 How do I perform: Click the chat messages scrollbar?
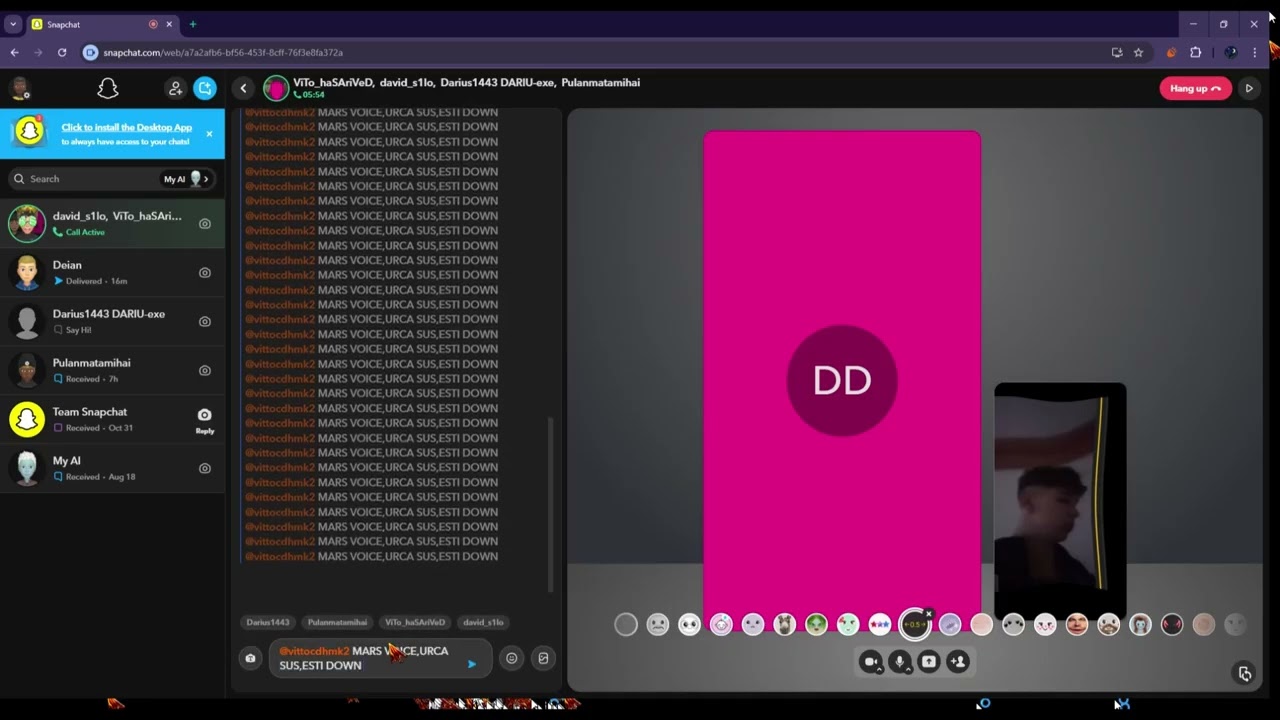click(x=550, y=505)
